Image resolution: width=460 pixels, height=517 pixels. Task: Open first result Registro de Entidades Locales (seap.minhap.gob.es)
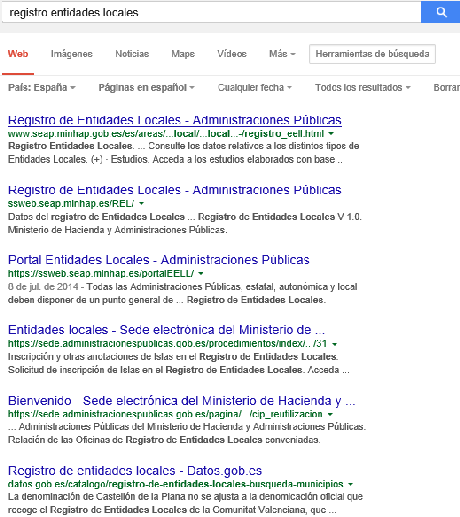(x=175, y=120)
